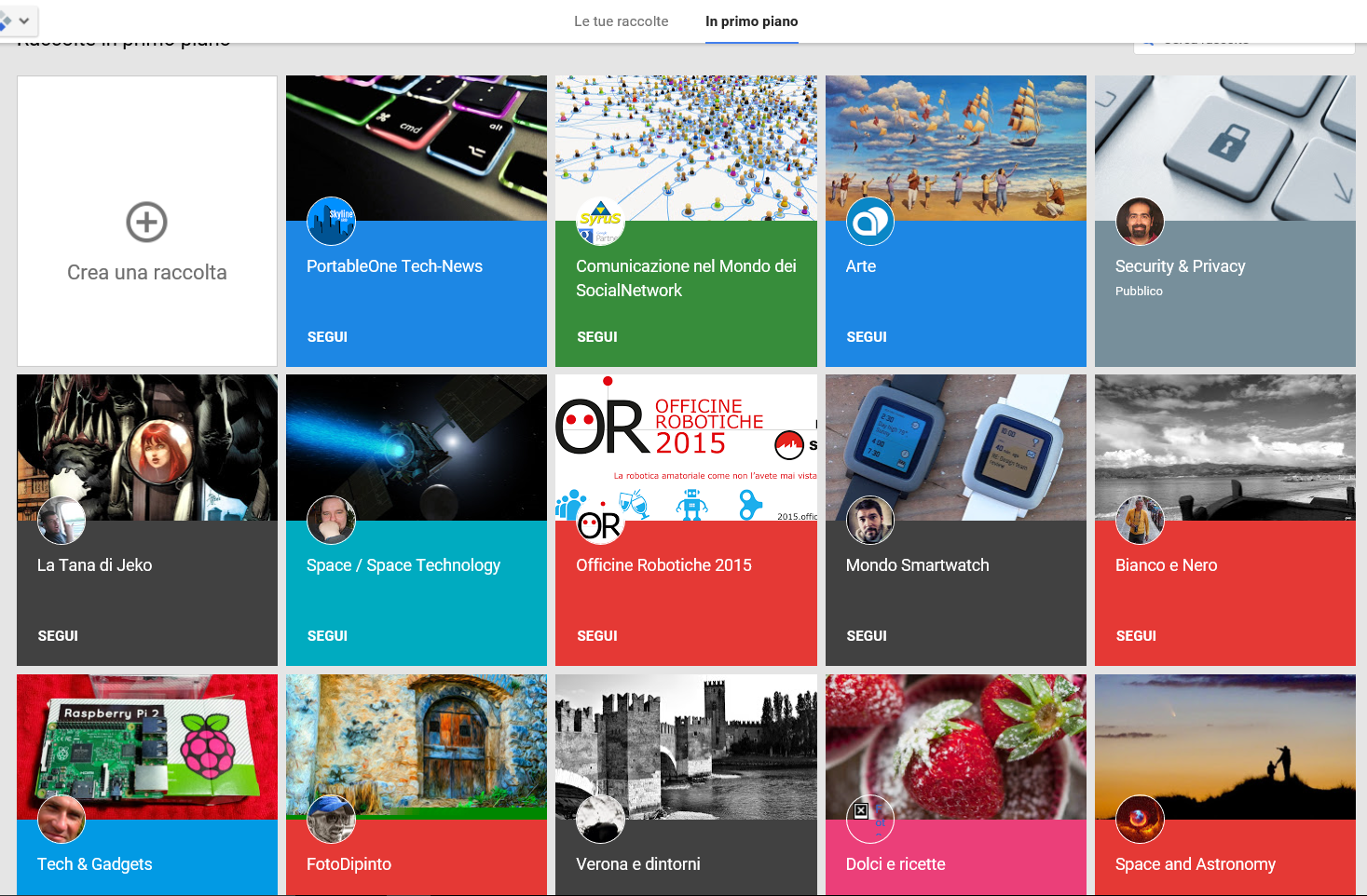The height and width of the screenshot is (896, 1367).
Task: Open Space / Space Technology title
Action: [403, 565]
